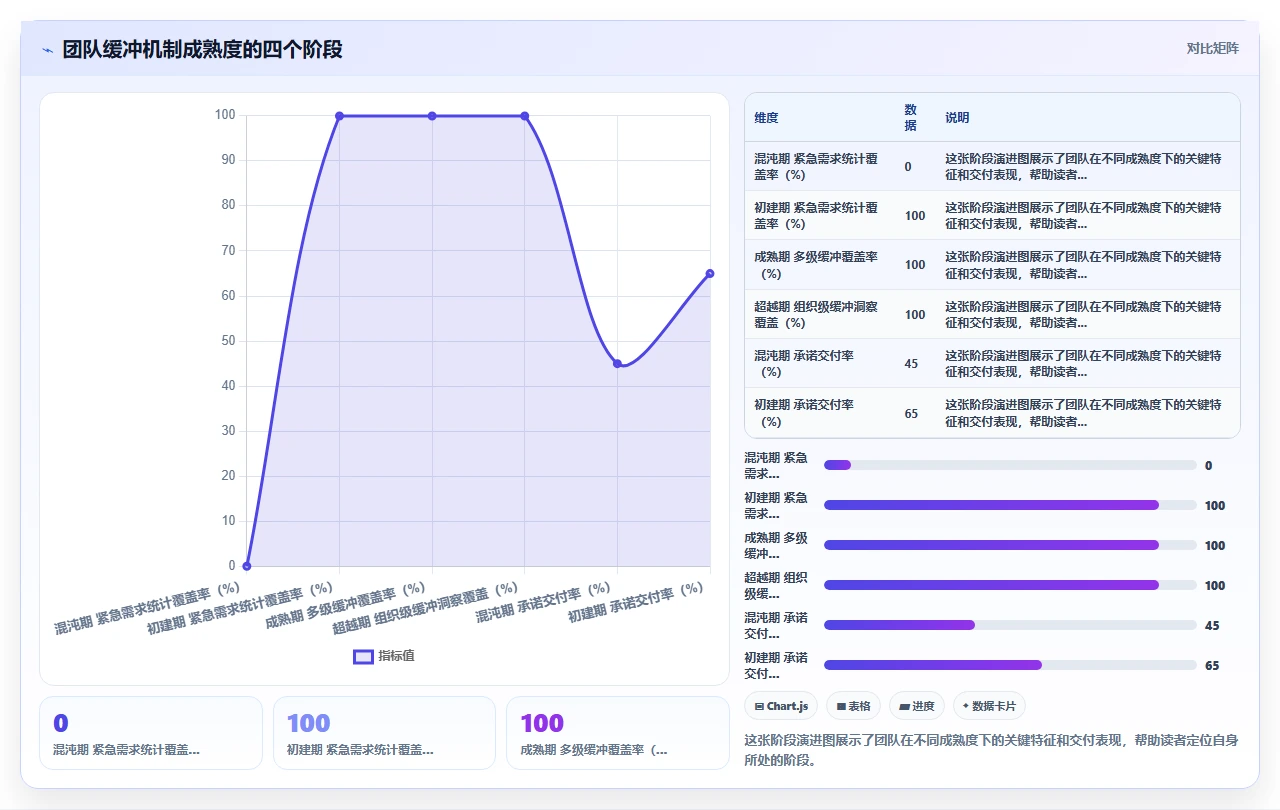This screenshot has width=1280, height=810.
Task: Click the 数据卡片 tag chip
Action: [989, 706]
